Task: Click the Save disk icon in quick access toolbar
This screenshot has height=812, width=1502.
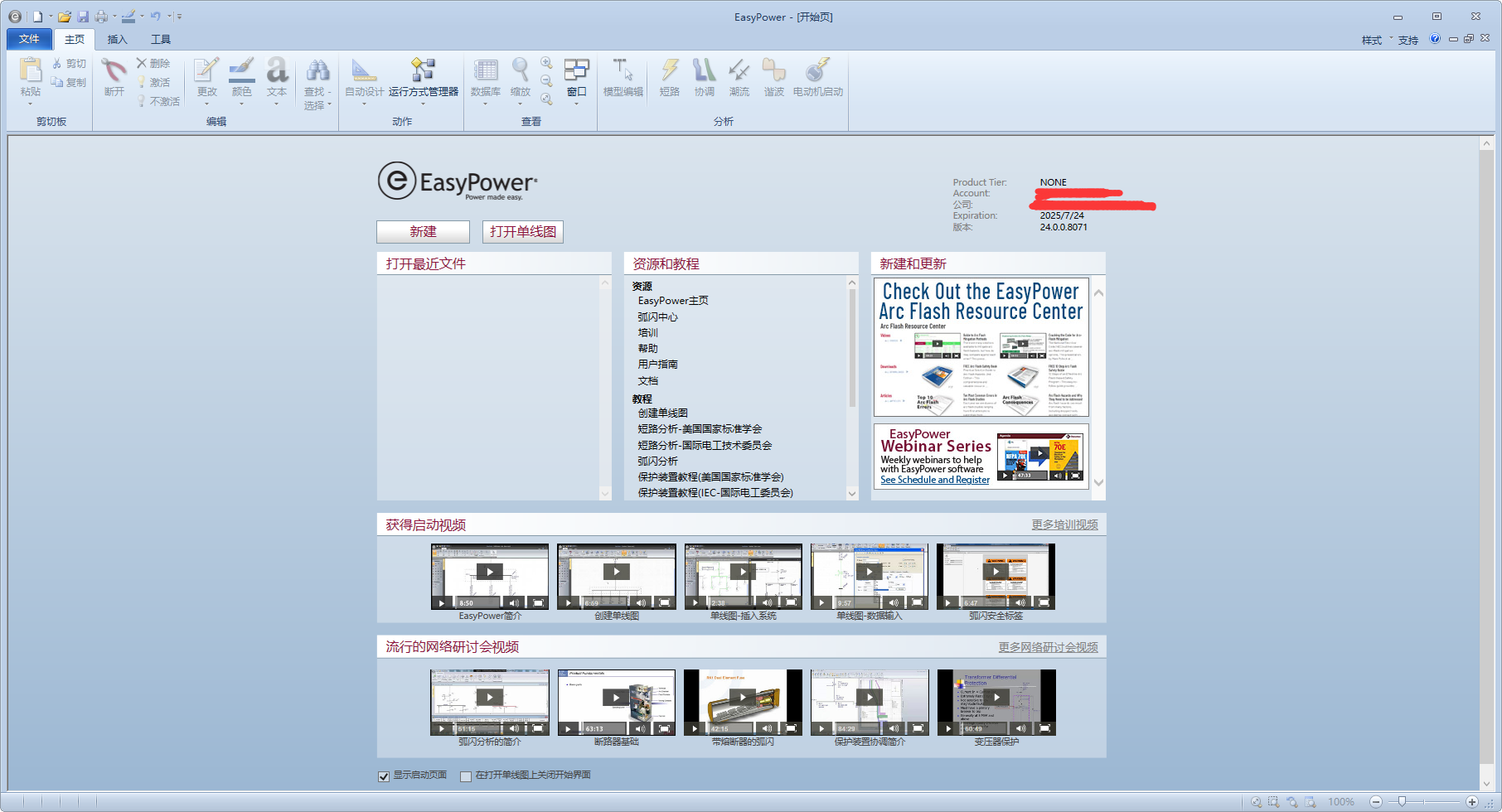Action: click(x=83, y=17)
